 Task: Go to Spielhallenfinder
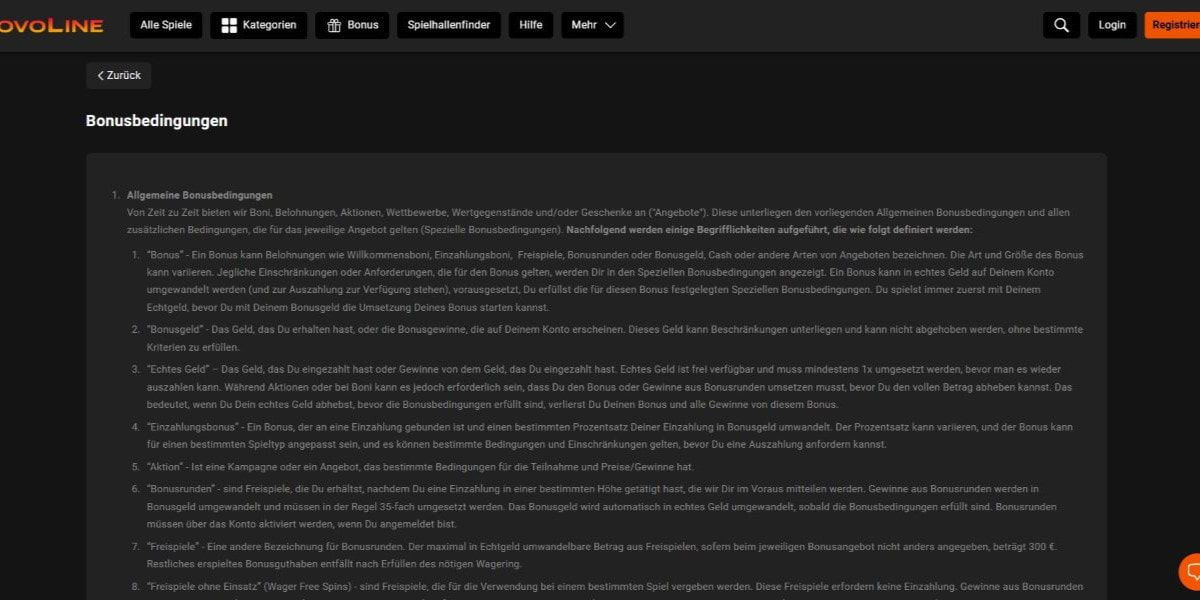pos(449,25)
